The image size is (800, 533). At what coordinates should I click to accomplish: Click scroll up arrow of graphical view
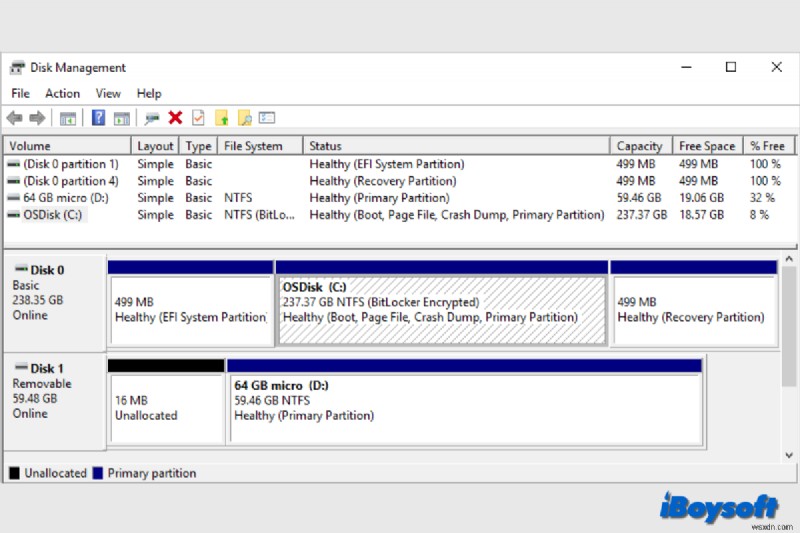789,259
